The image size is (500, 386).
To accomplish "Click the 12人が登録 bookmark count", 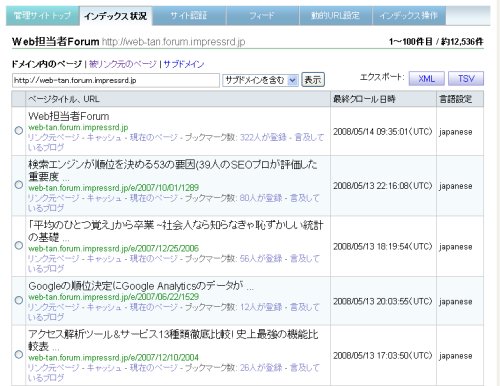I will click(261, 307).
